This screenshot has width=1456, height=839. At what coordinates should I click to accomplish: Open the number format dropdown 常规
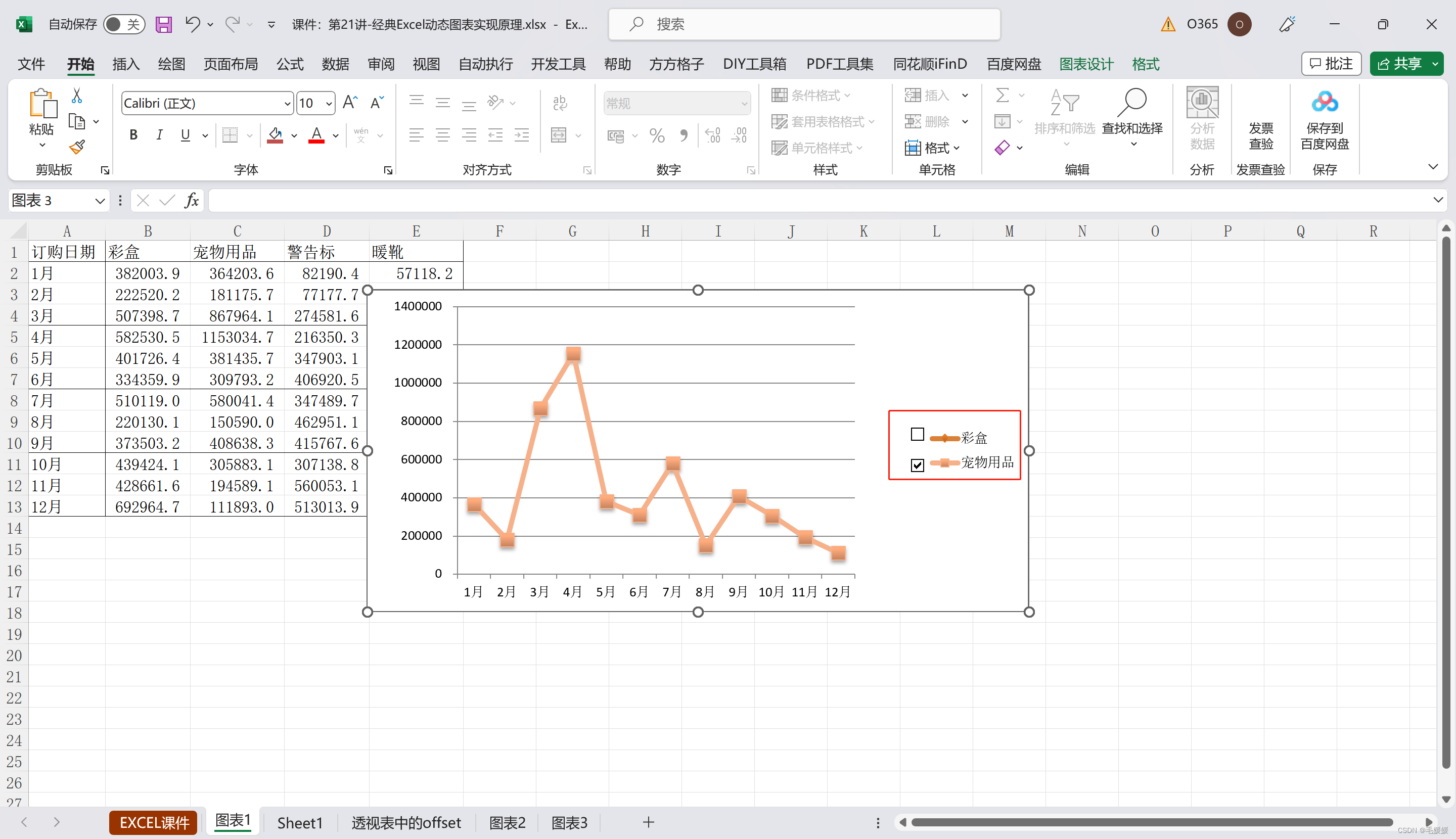tap(745, 104)
